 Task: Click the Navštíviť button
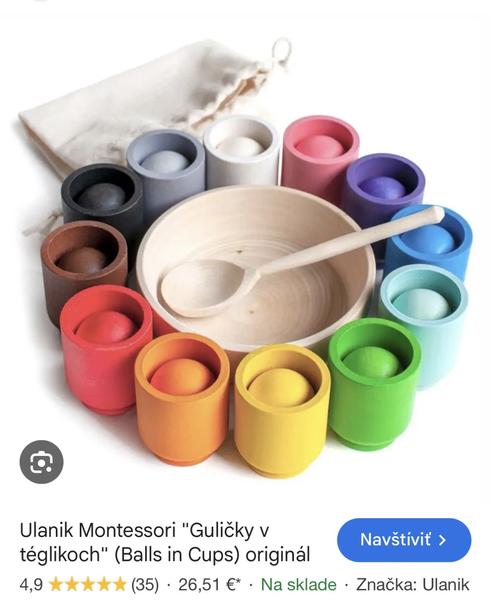[x=404, y=540]
